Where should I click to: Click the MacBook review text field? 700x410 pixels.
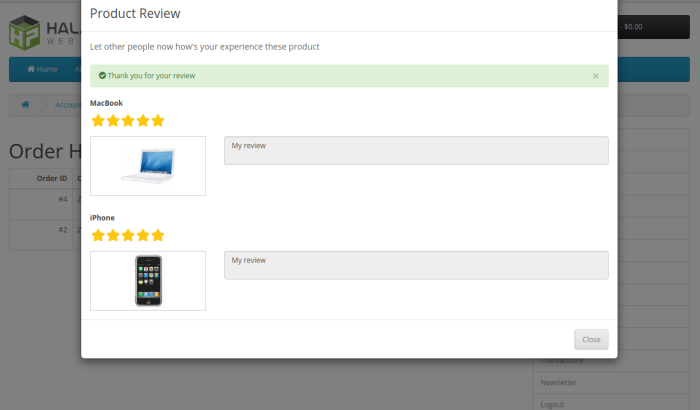[416, 151]
